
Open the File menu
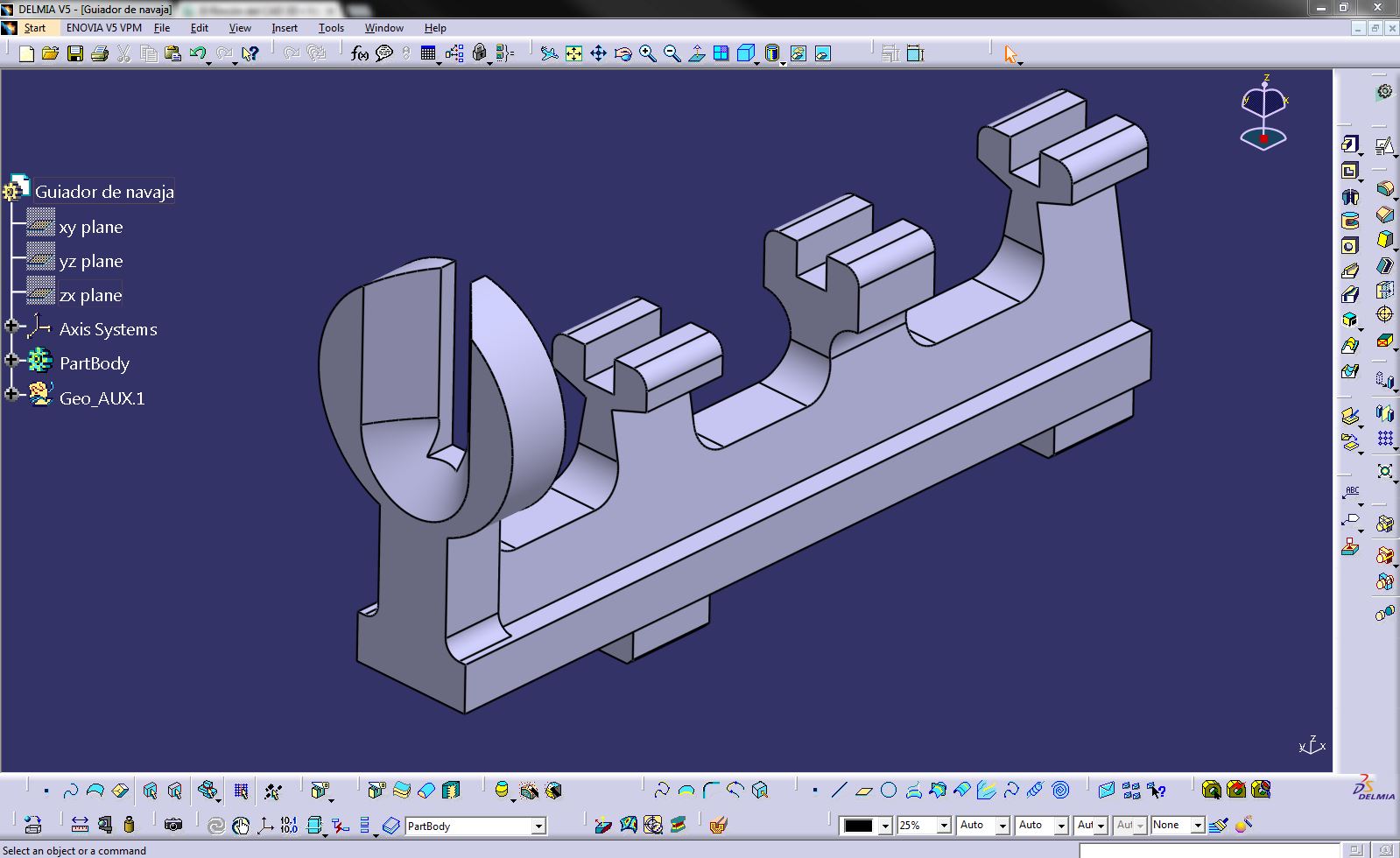tap(162, 28)
